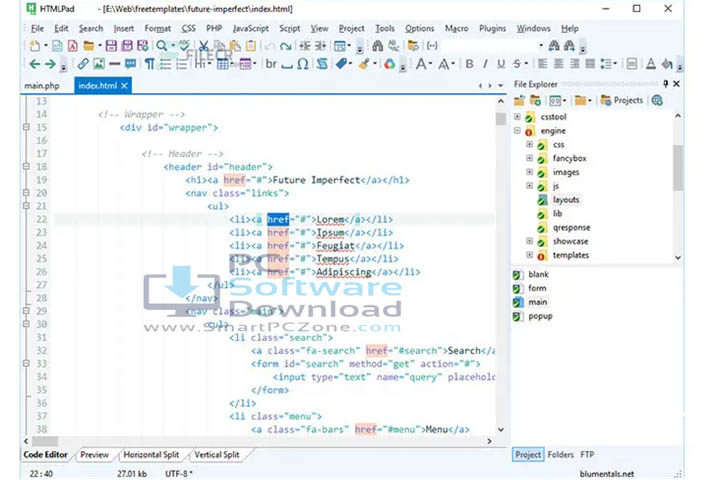
Task: Click the horizontal scrollbar thumb in editor
Action: click(x=45, y=441)
